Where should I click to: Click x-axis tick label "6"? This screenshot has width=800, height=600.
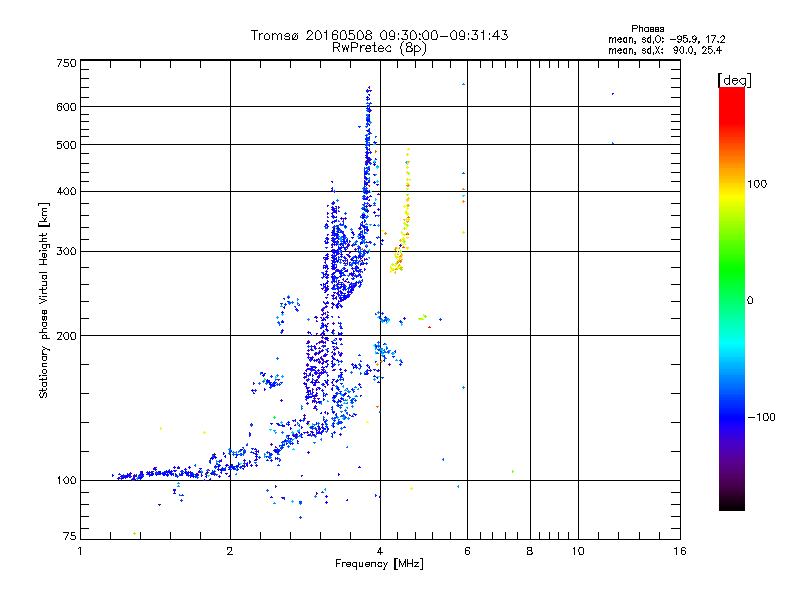coord(467,551)
